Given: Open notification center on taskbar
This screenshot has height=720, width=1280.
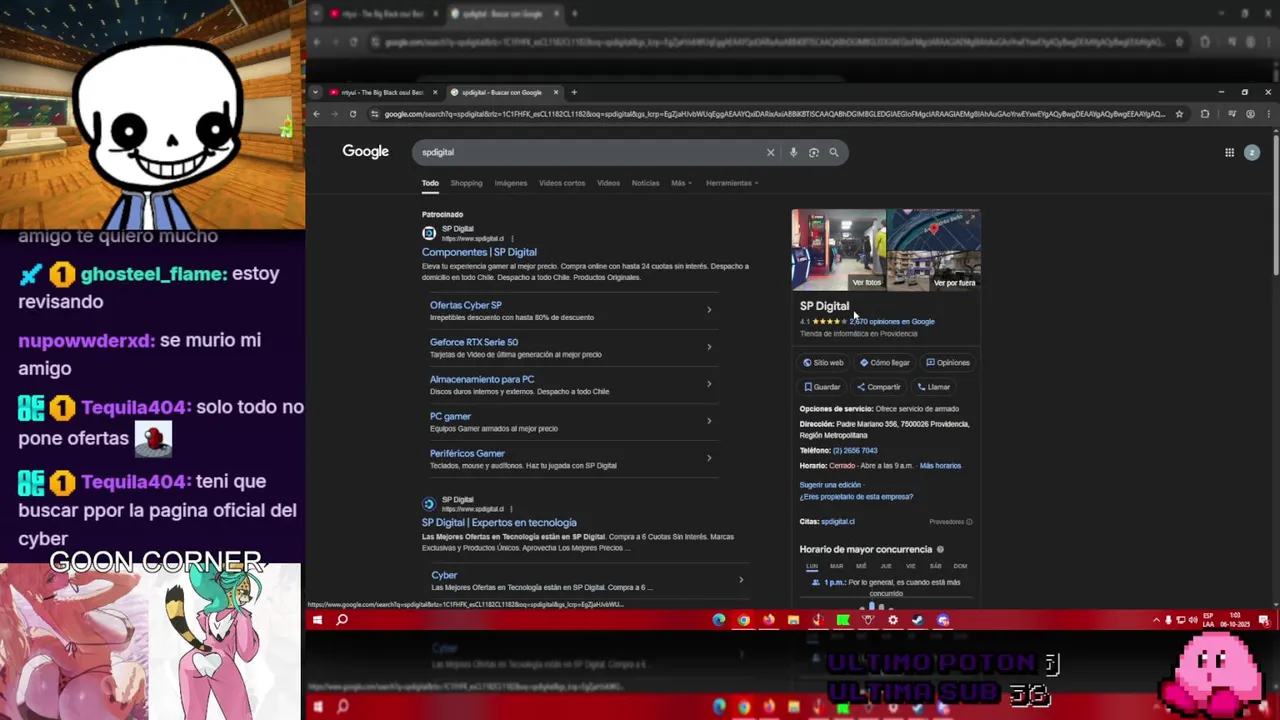Looking at the screenshot, I should point(1266,620).
